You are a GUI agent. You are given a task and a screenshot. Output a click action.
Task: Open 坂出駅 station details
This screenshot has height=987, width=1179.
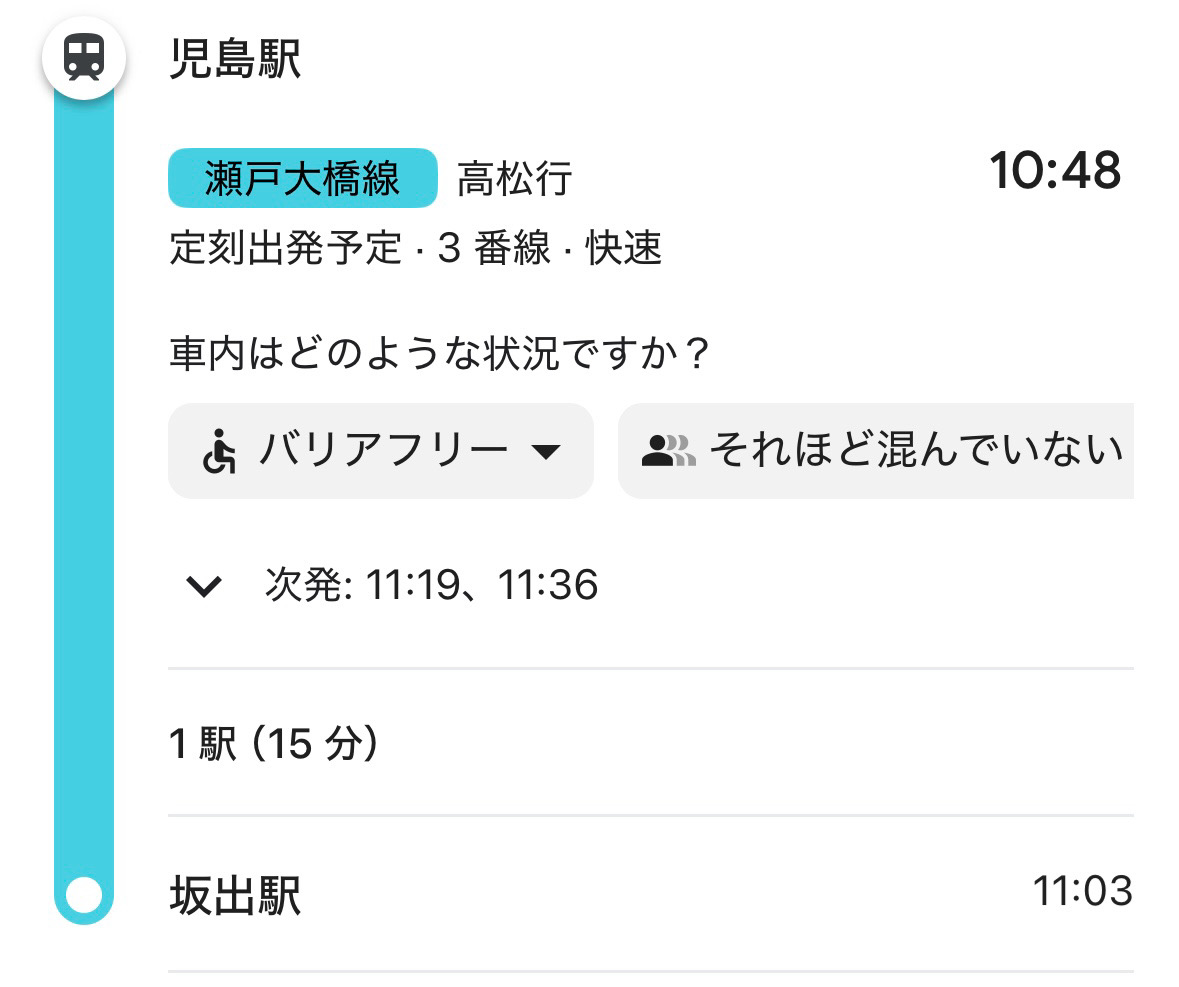point(236,894)
